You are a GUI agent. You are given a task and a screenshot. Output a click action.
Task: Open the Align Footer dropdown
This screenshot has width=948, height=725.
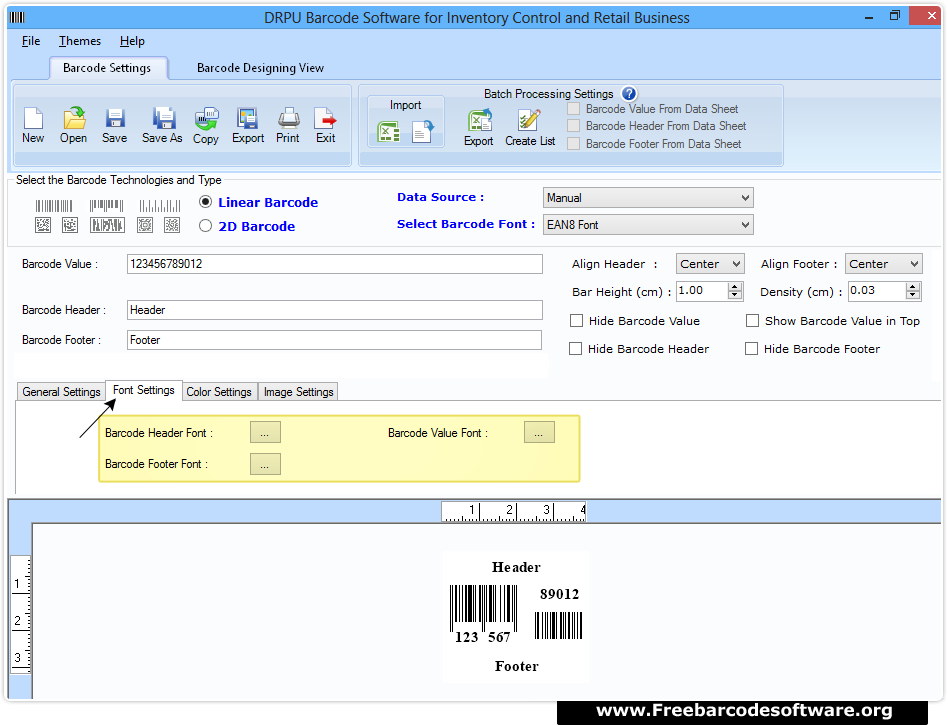(x=883, y=264)
